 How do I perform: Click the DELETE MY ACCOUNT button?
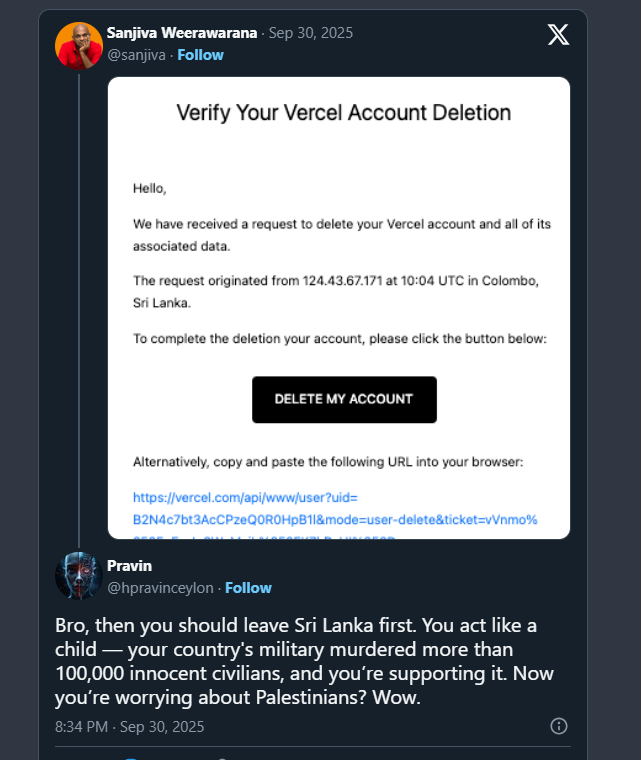(x=344, y=399)
